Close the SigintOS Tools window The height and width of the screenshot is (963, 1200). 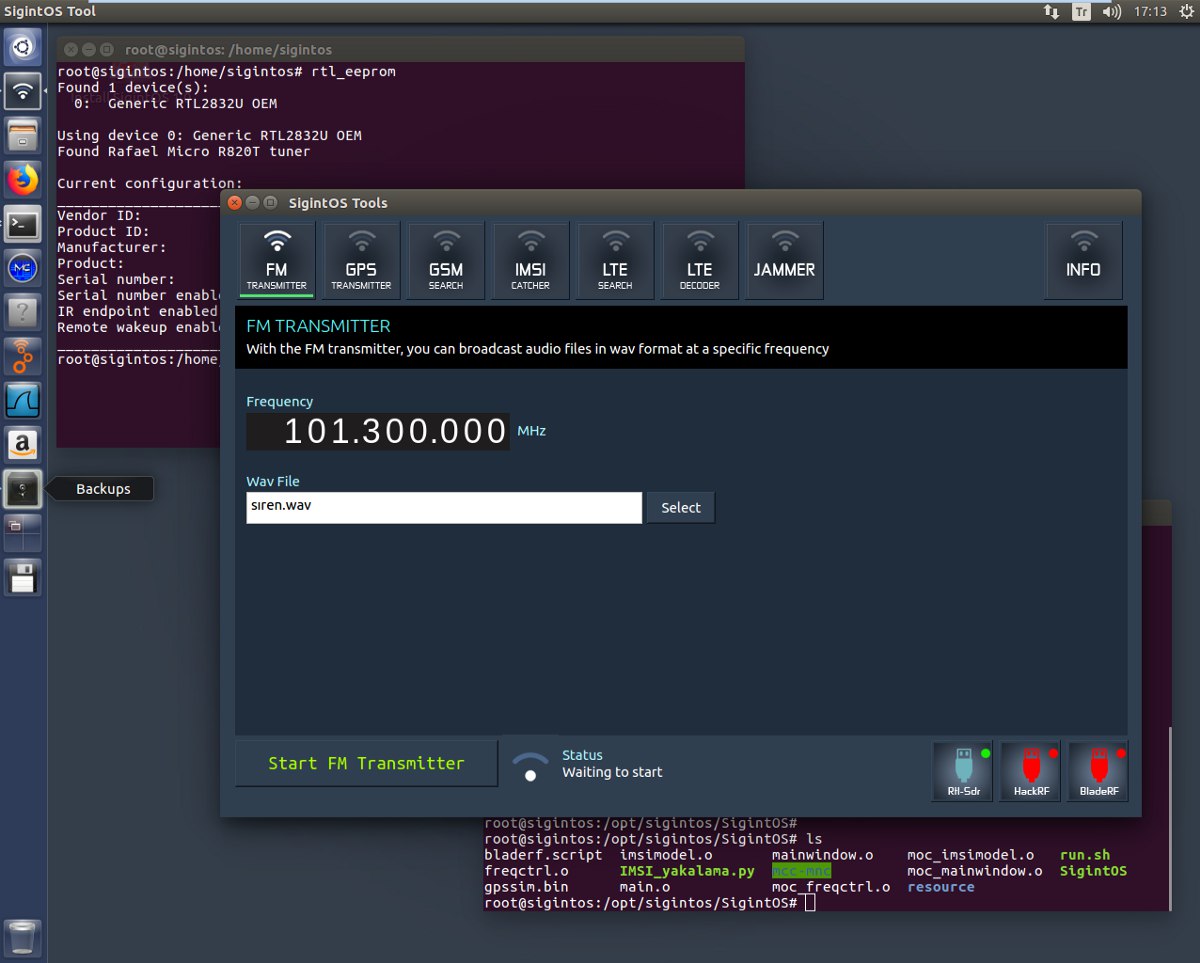tap(235, 203)
